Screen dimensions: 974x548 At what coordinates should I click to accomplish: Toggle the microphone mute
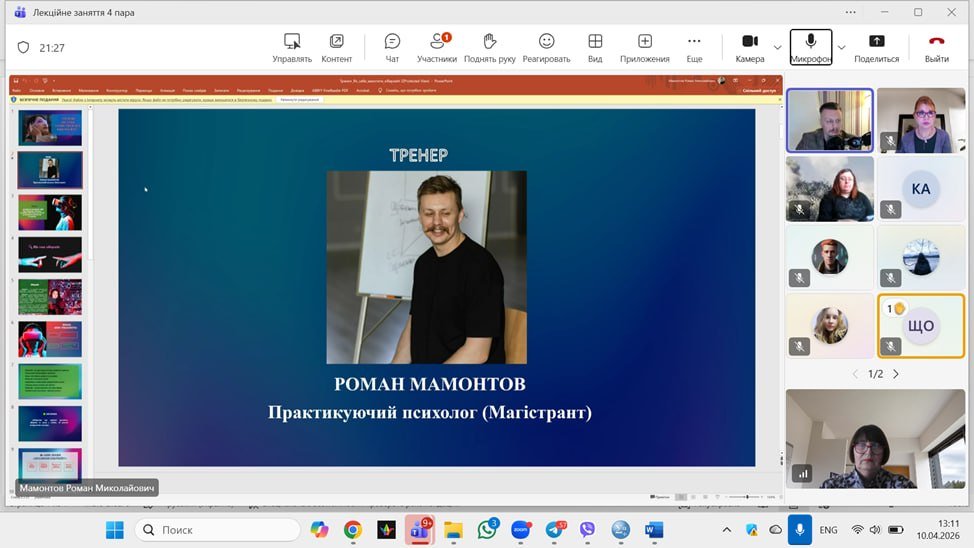pos(810,47)
